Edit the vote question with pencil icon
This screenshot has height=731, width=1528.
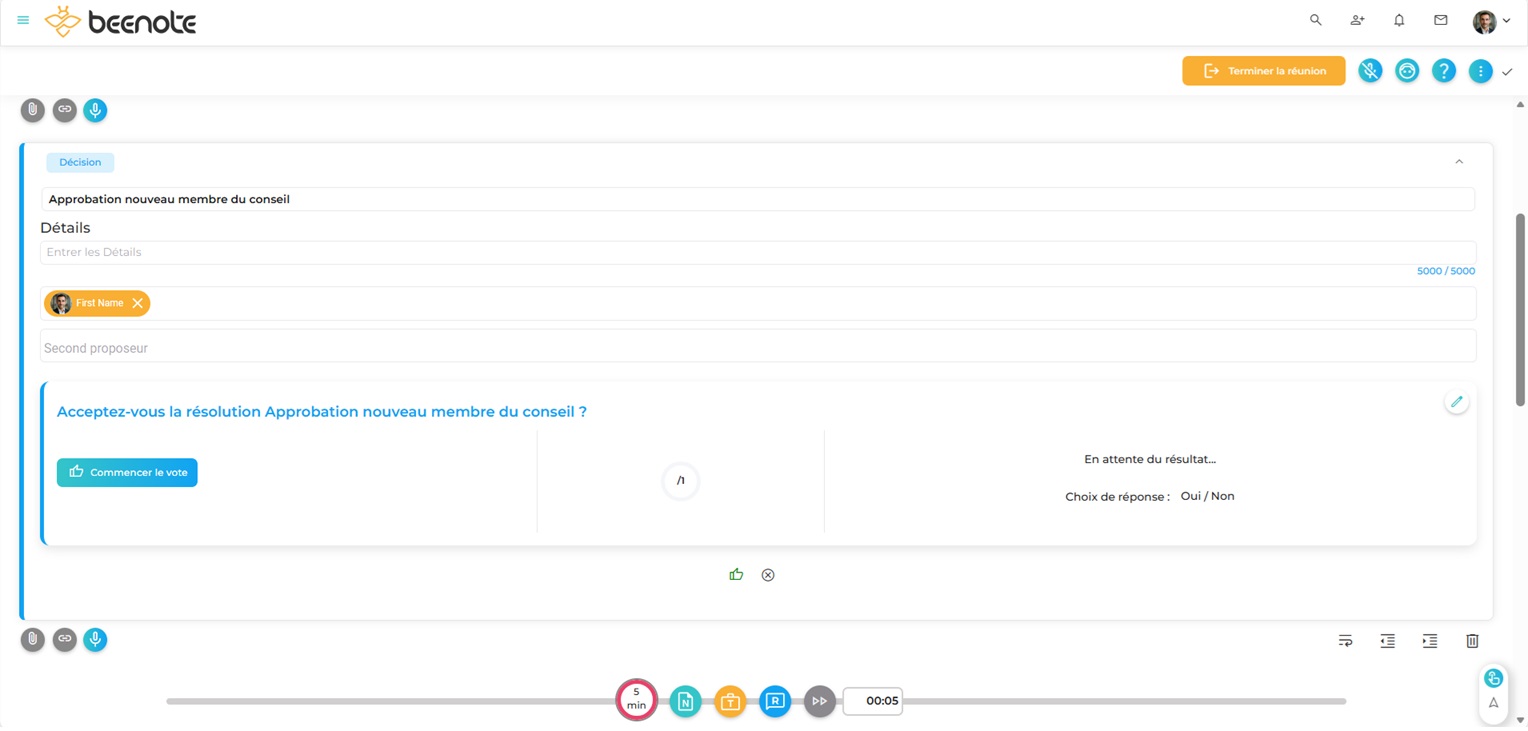tap(1456, 402)
